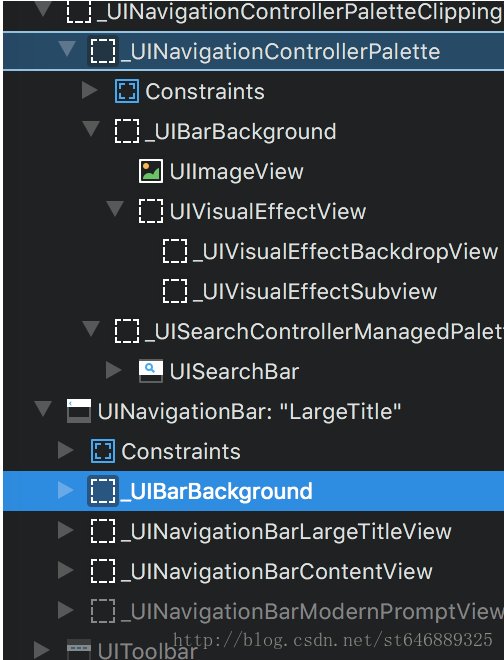Screen dimensions: 504x660
Task: Expand the UISearchBar disclosure triangle
Action: click(113, 370)
